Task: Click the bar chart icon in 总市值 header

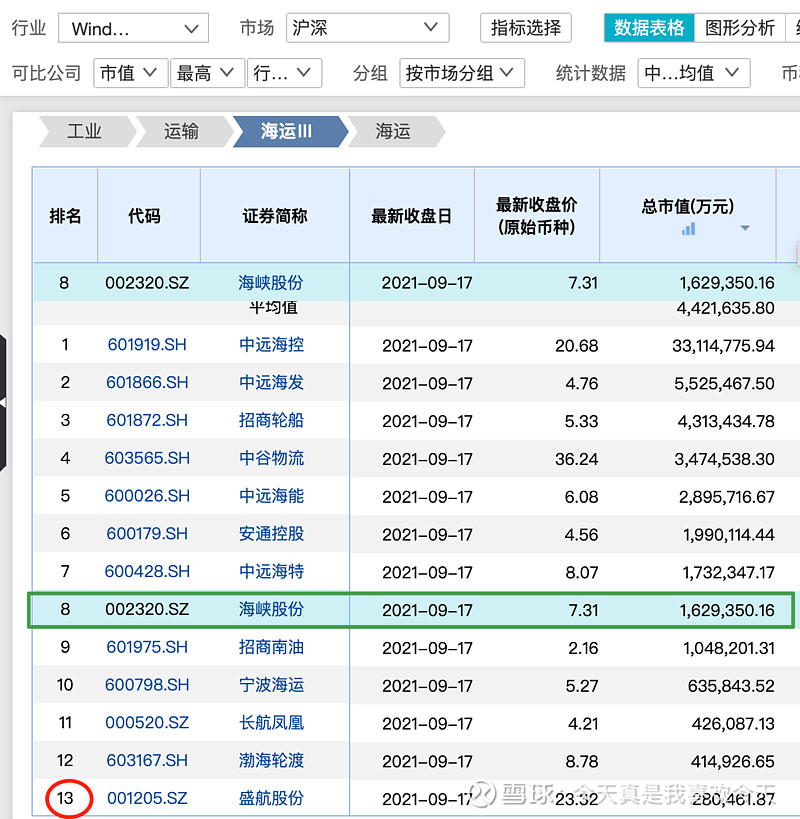Action: pos(687,229)
